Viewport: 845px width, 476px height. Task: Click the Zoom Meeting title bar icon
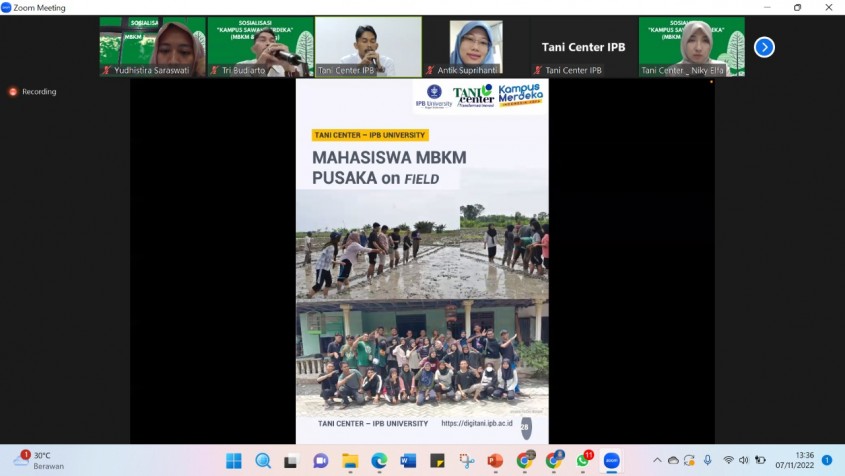(6, 8)
